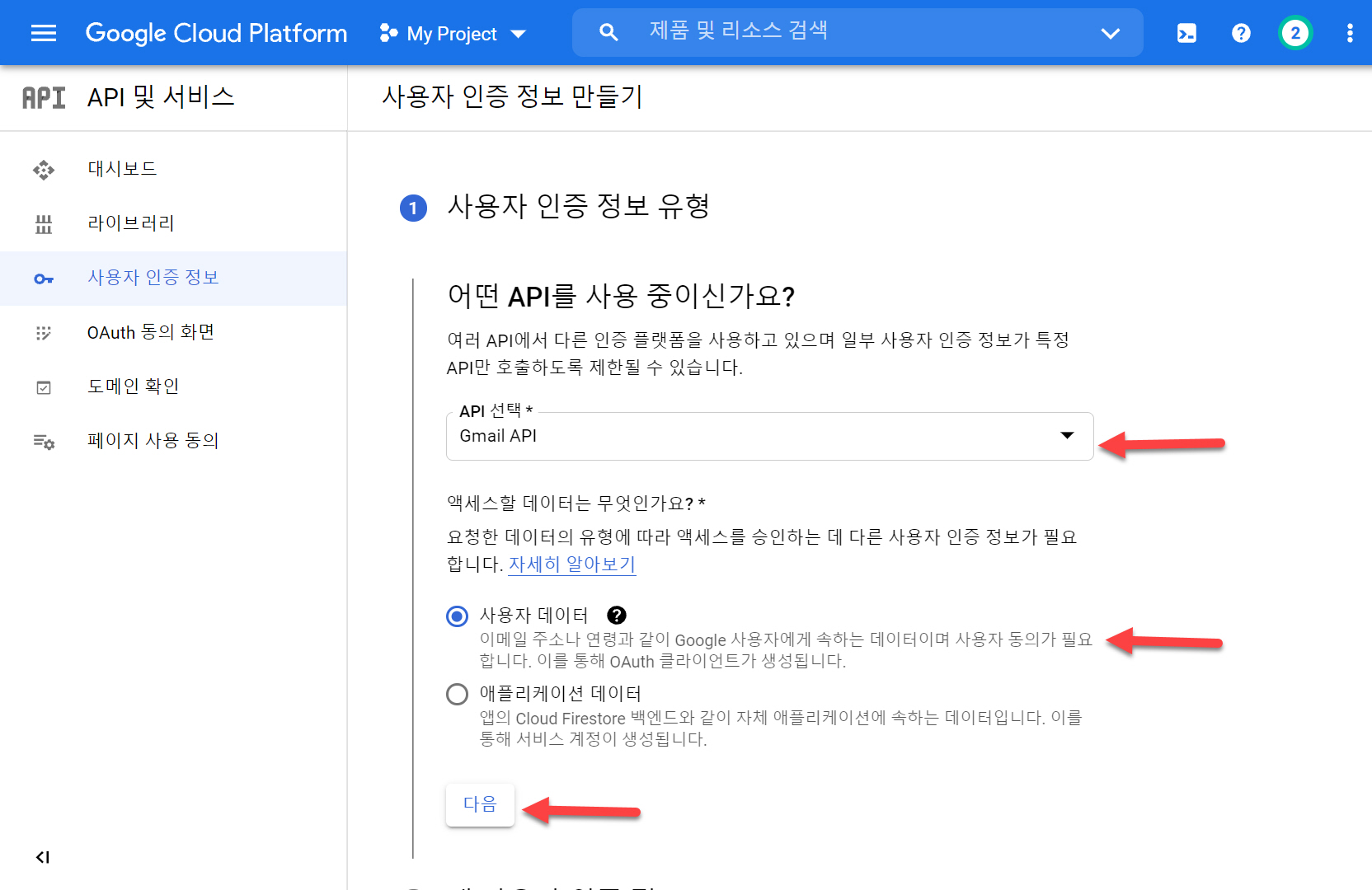Activate the Cloud Shell terminal icon
The image size is (1372, 890).
click(1186, 33)
